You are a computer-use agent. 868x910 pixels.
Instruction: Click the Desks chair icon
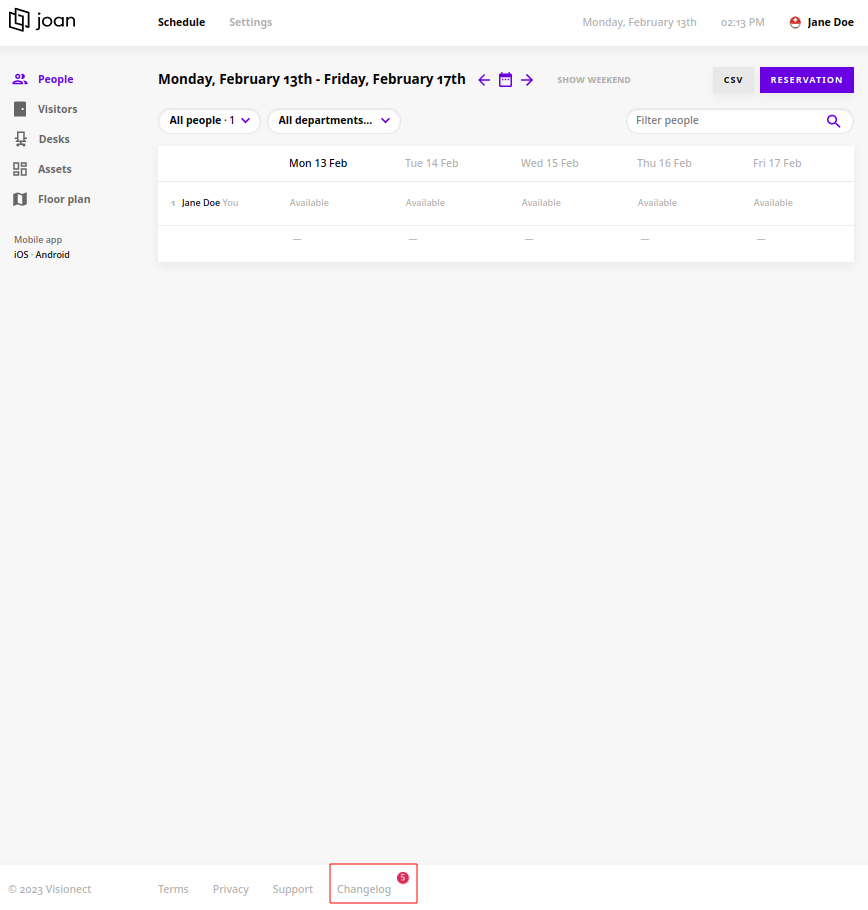coord(20,139)
